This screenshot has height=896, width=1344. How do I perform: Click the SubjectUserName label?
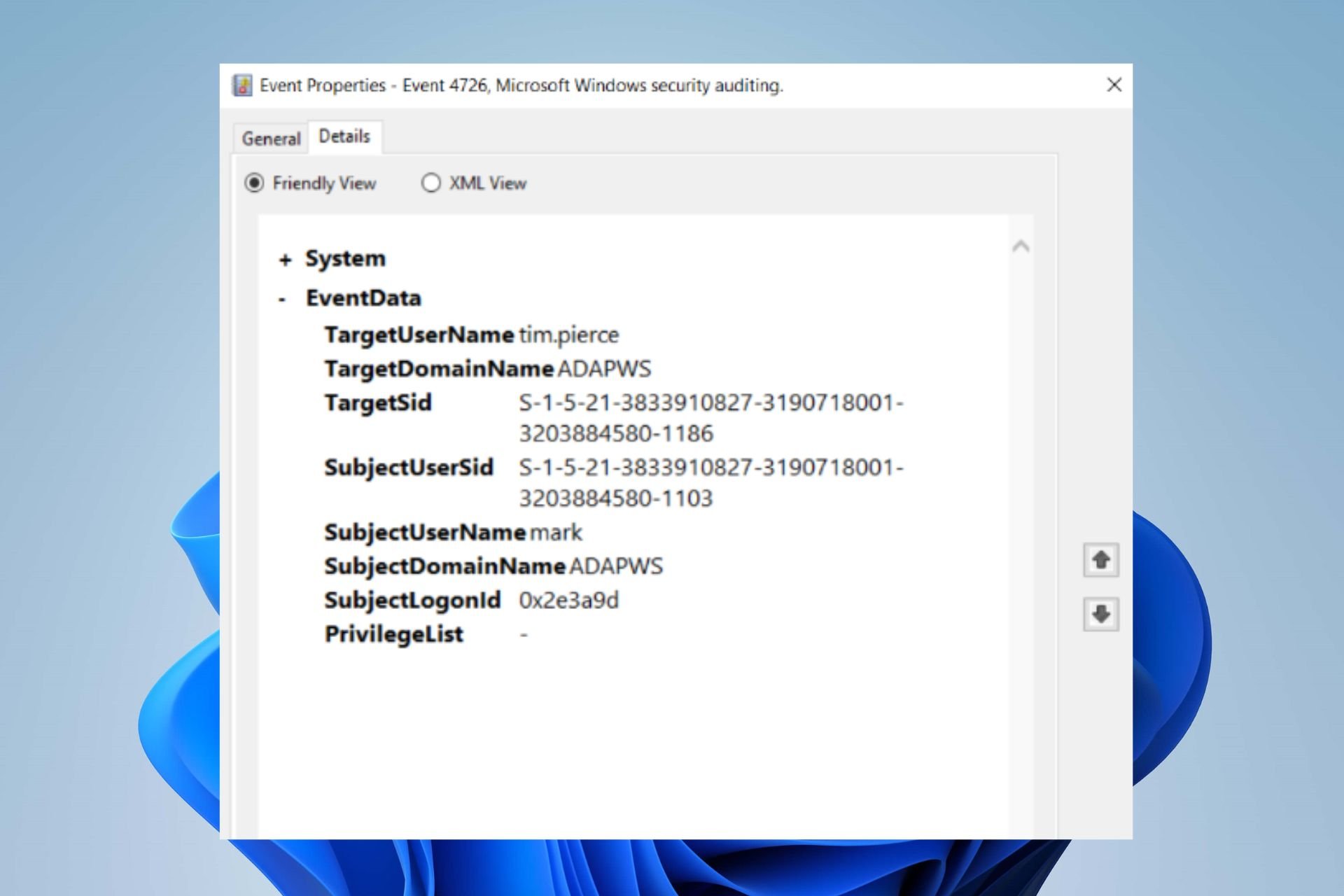[x=425, y=533]
